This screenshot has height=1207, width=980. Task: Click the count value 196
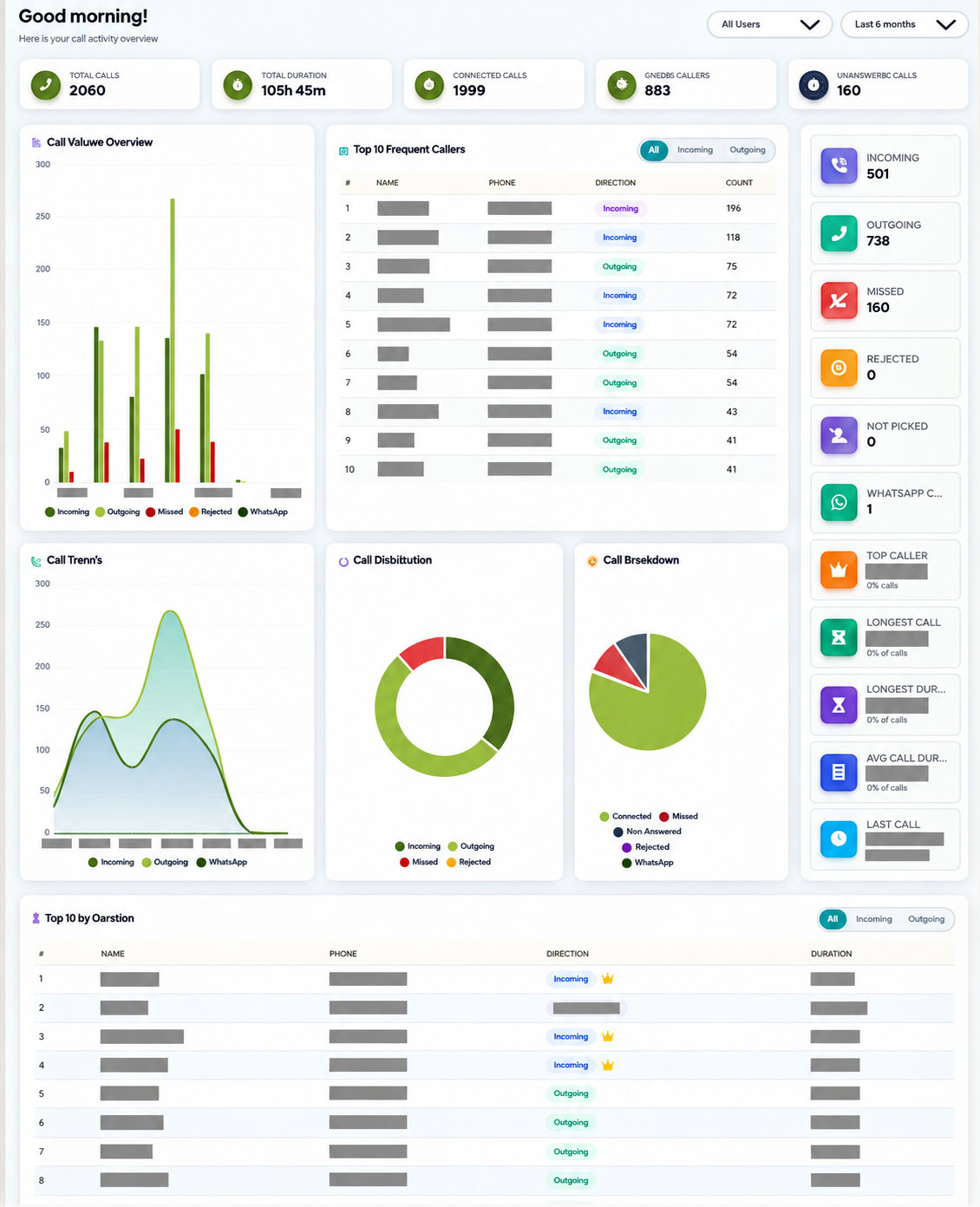[734, 208]
